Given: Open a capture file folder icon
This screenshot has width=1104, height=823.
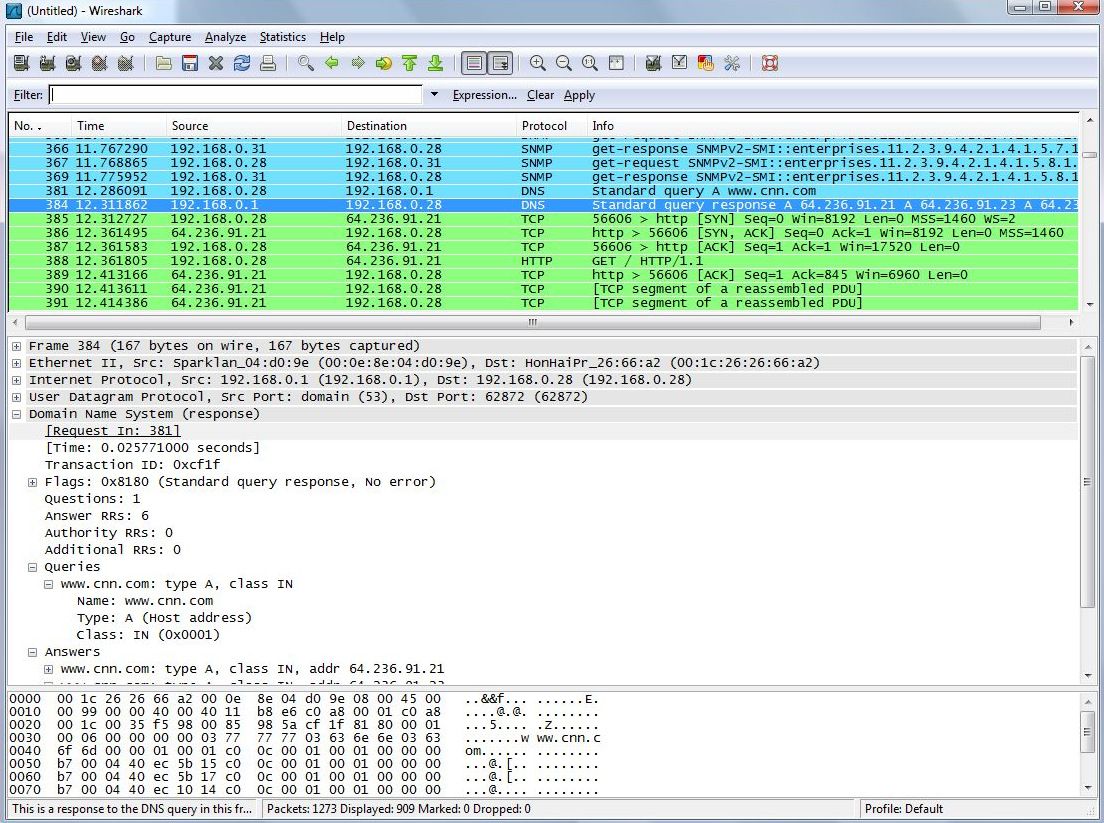Looking at the screenshot, I should [163, 63].
